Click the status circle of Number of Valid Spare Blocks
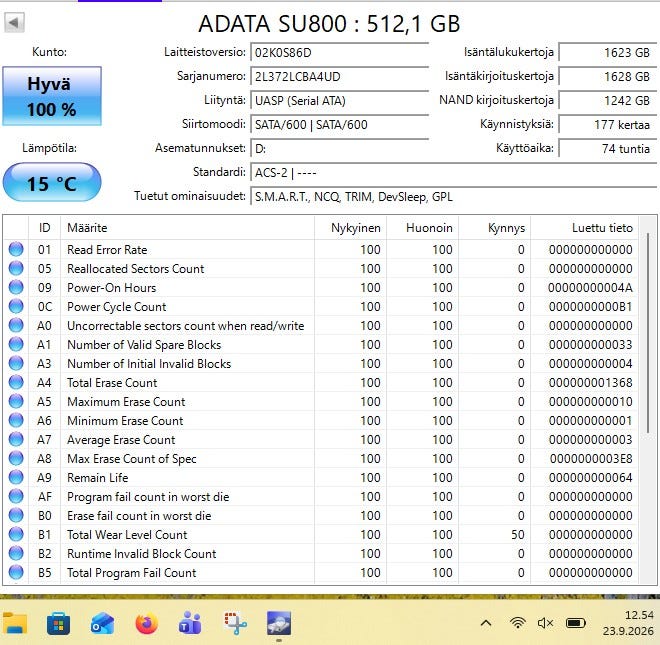The height and width of the screenshot is (645, 660). [x=16, y=344]
